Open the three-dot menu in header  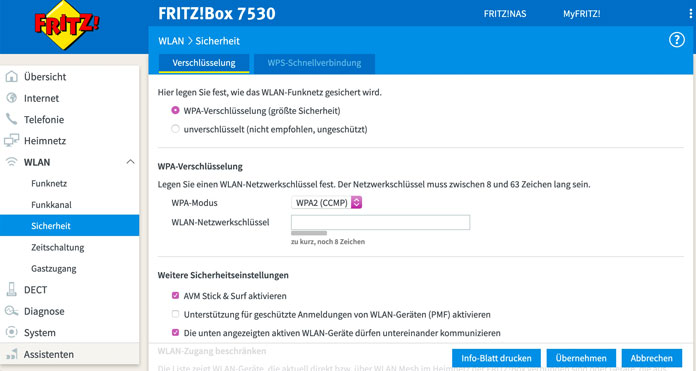click(691, 14)
